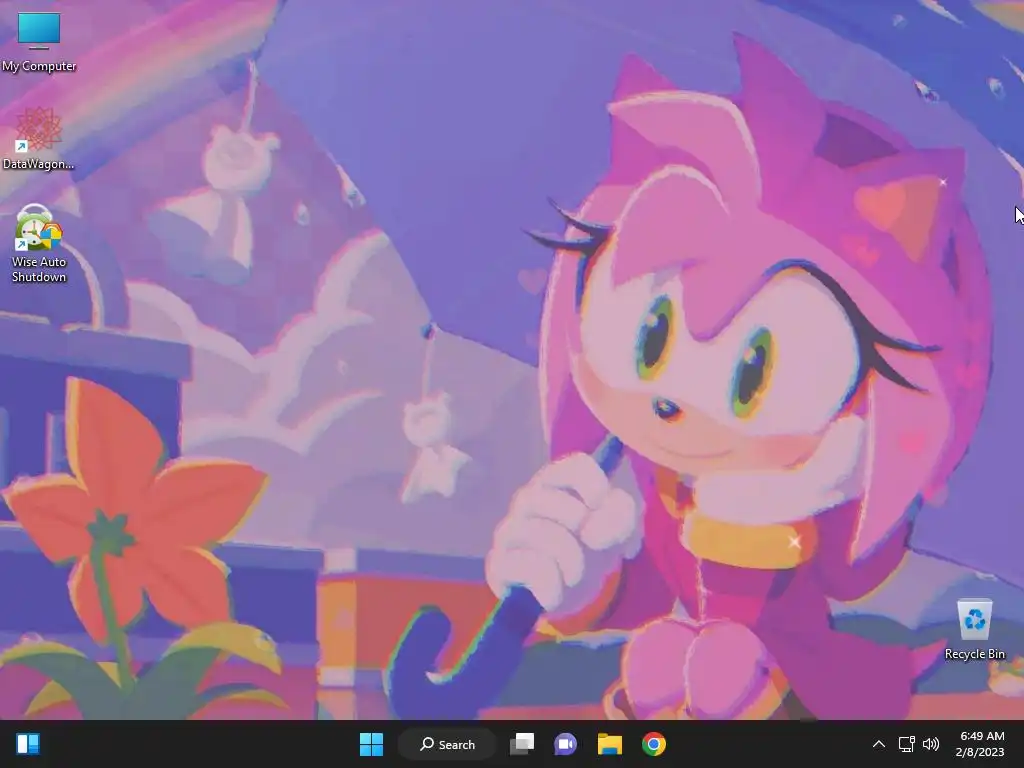Launch the Chat app from taskbar

coord(566,744)
